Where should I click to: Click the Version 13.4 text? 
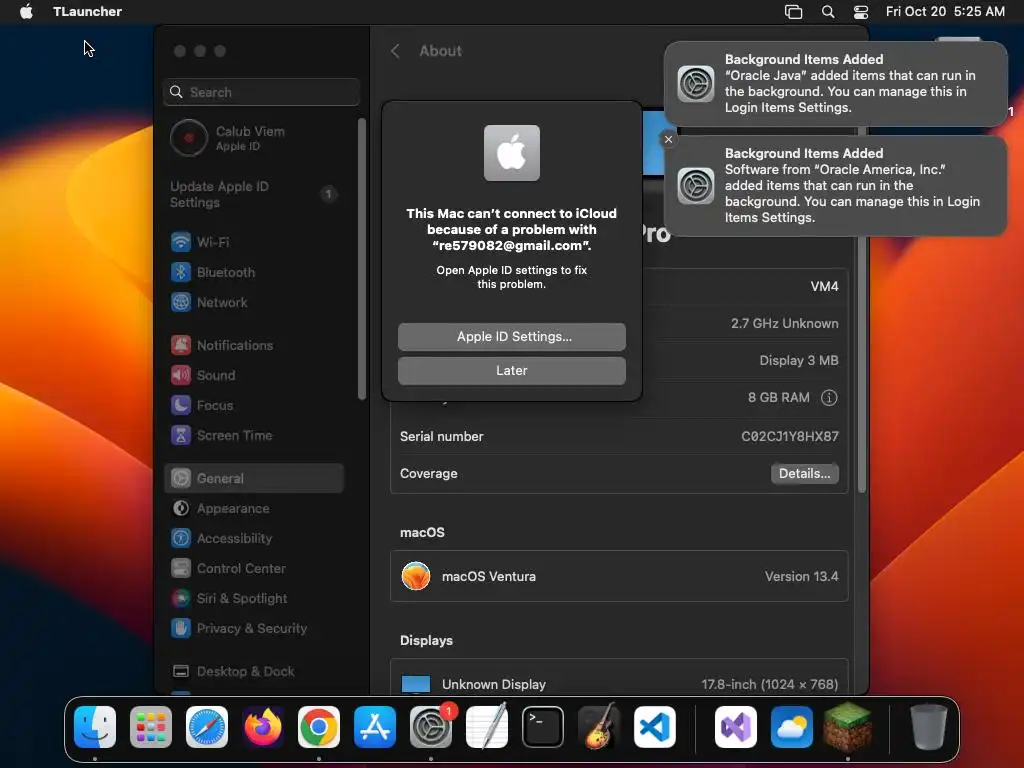pos(801,576)
